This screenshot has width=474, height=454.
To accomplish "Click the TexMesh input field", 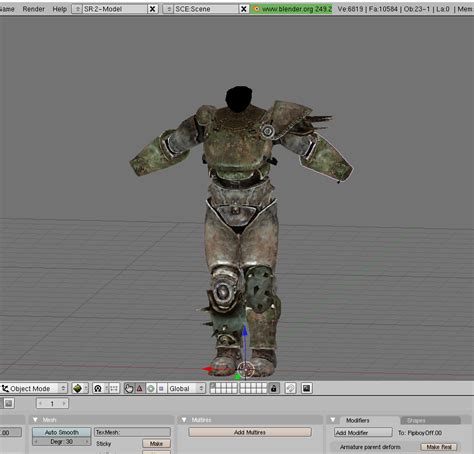I will (x=132, y=432).
